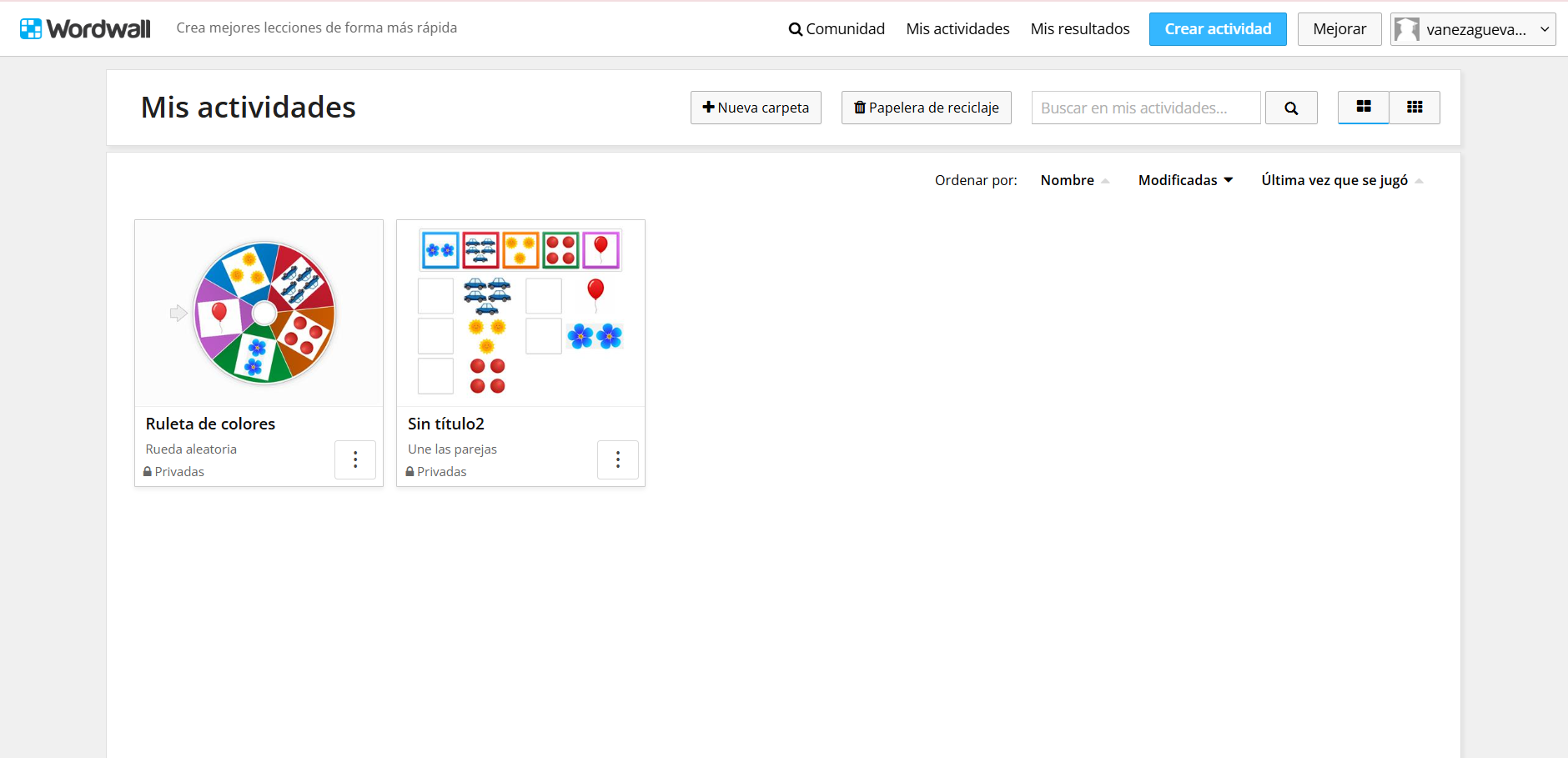Click the Mis actividades page heading
1568x758 pixels.
point(248,108)
